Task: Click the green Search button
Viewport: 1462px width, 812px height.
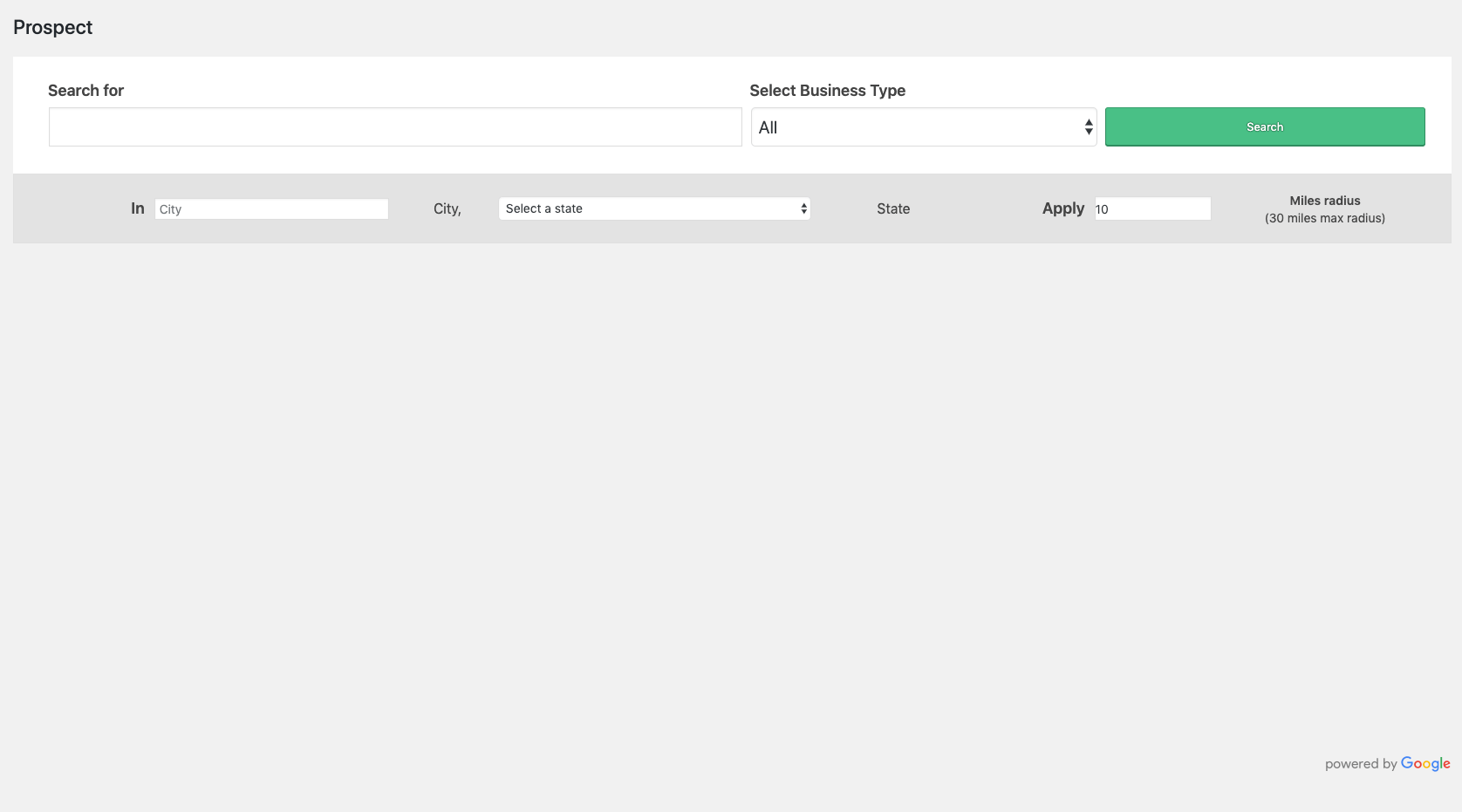Action: [1265, 127]
